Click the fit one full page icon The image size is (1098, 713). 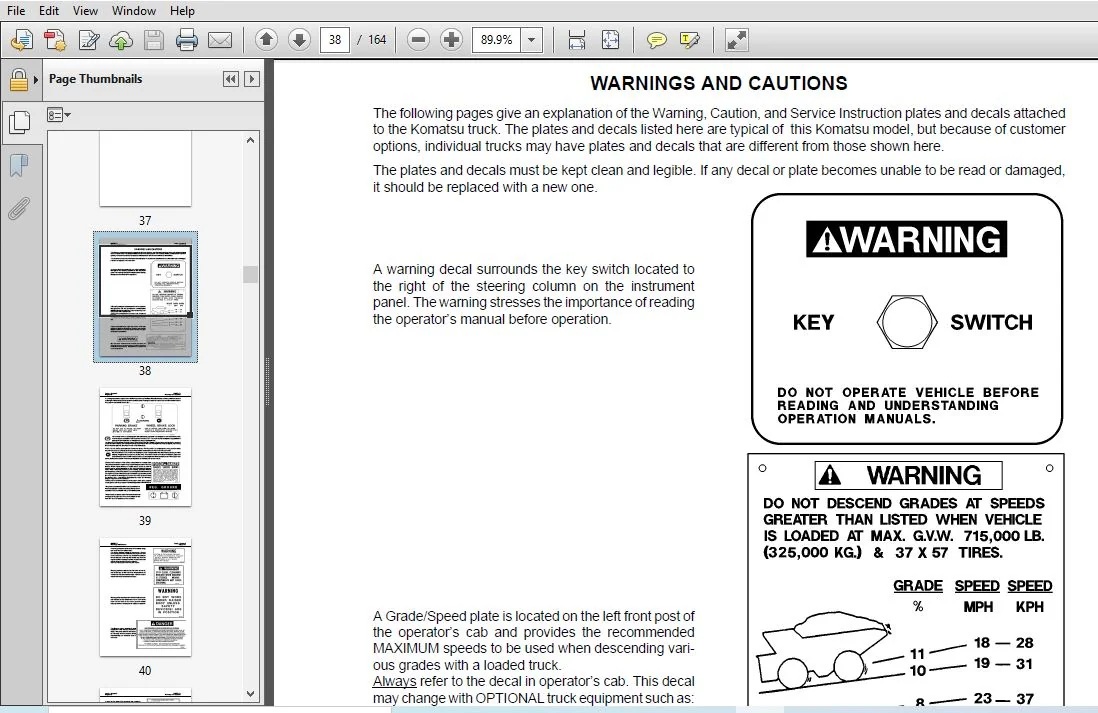coord(610,40)
